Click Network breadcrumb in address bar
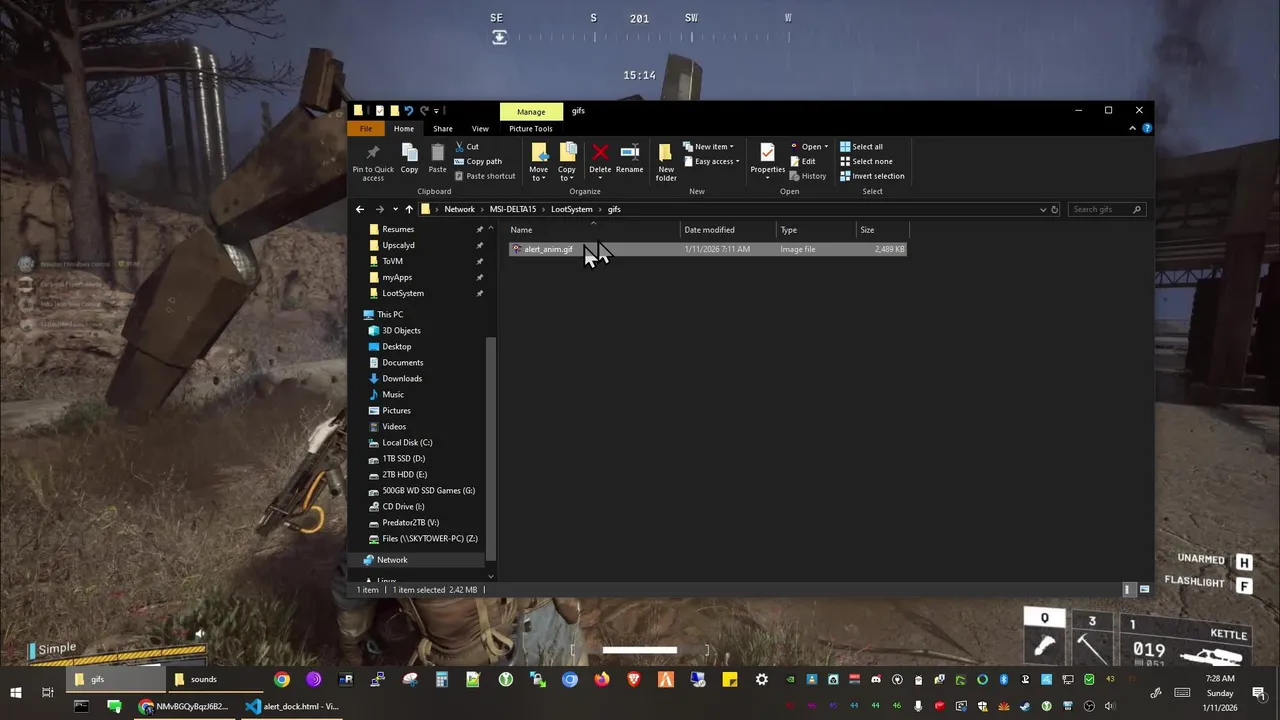 tap(459, 209)
